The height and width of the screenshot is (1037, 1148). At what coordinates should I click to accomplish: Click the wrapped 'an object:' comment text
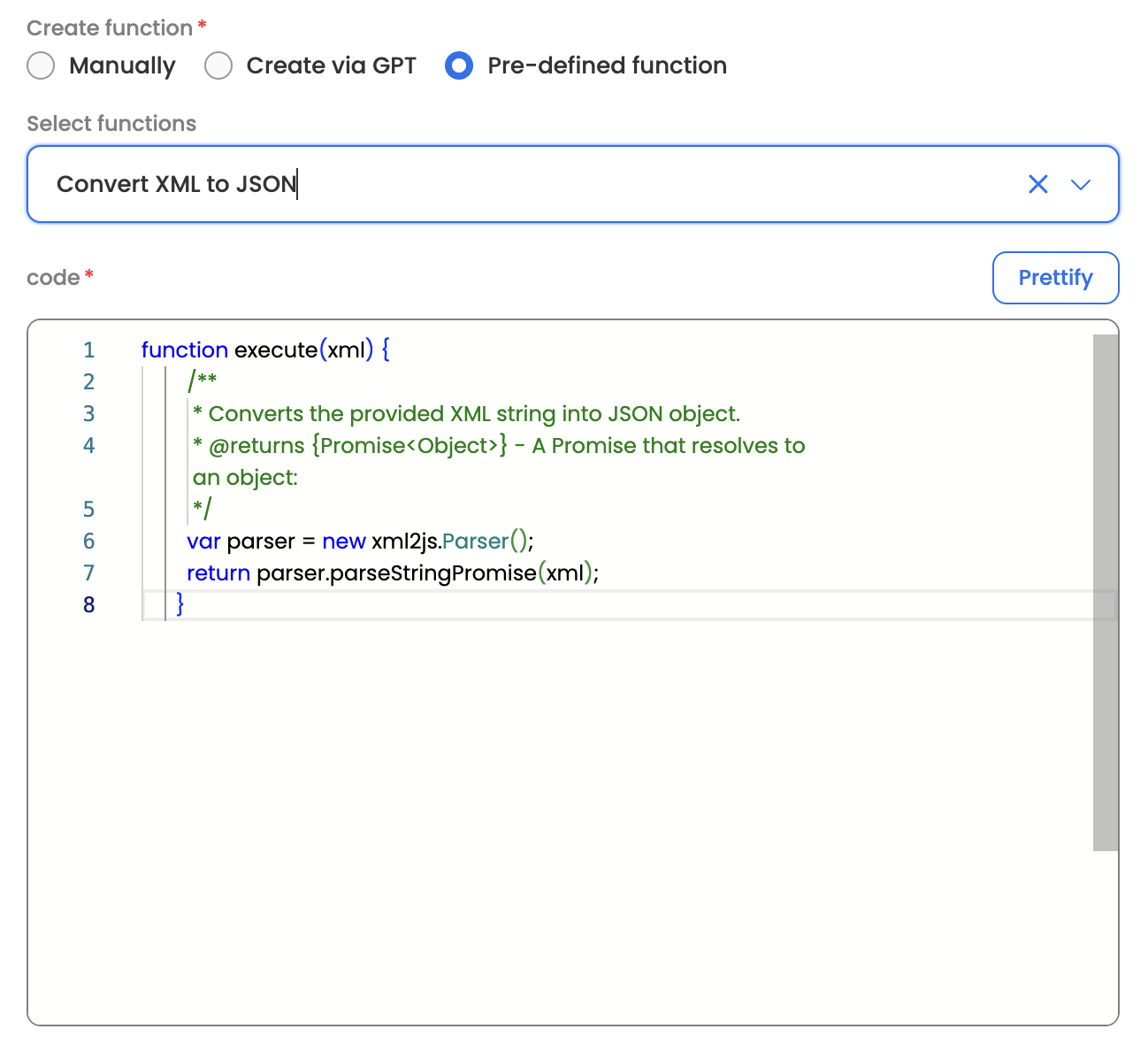tap(246, 478)
